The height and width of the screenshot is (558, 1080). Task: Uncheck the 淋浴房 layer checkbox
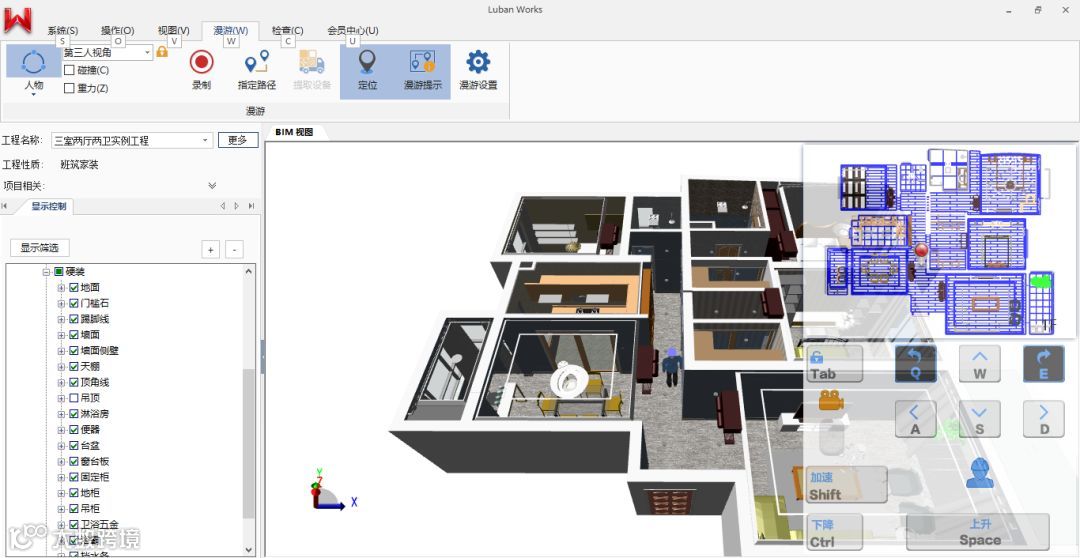(74, 414)
